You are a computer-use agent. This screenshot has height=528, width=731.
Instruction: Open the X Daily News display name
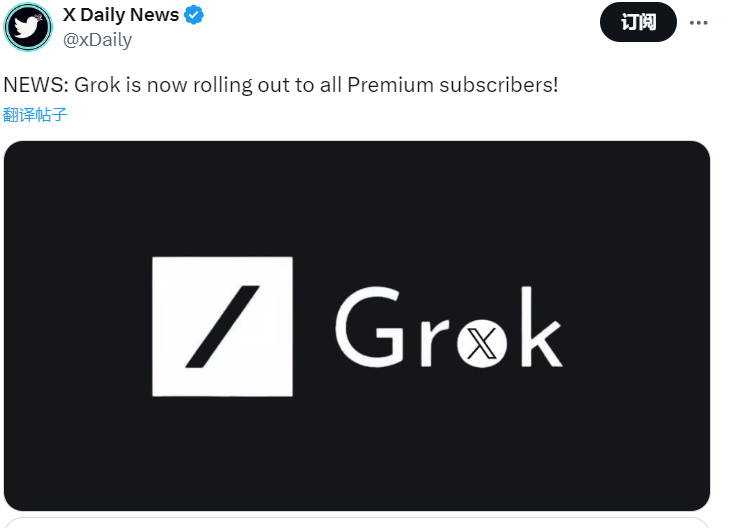(121, 15)
